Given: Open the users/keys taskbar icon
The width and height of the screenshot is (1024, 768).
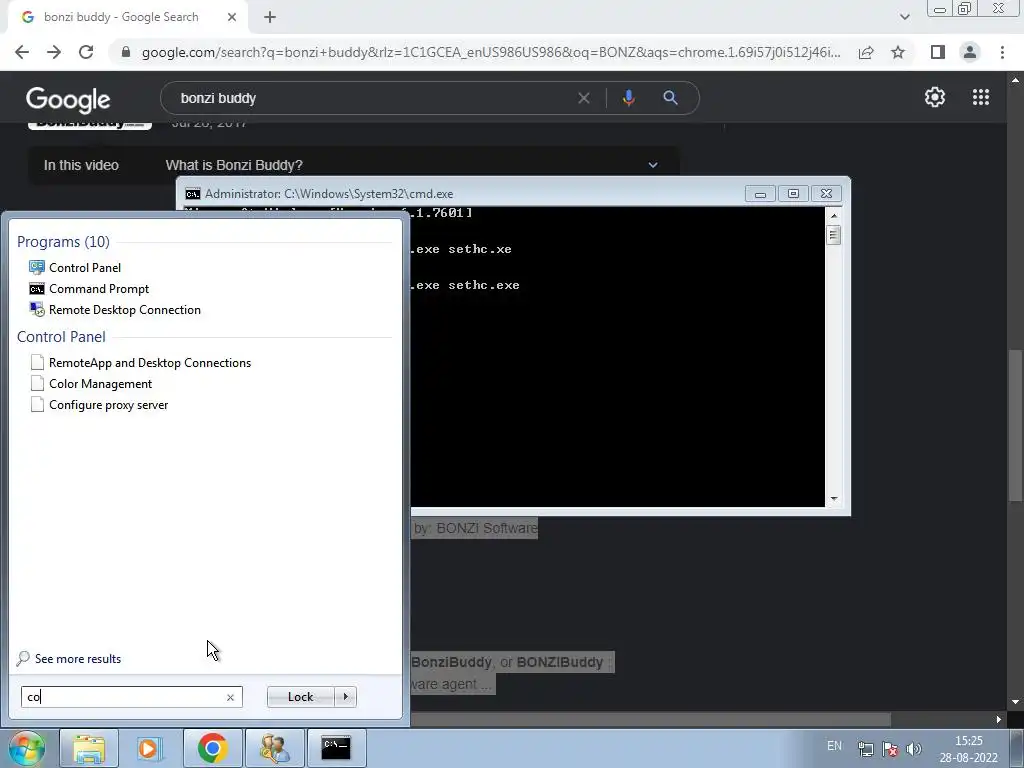Looking at the screenshot, I should 274,748.
